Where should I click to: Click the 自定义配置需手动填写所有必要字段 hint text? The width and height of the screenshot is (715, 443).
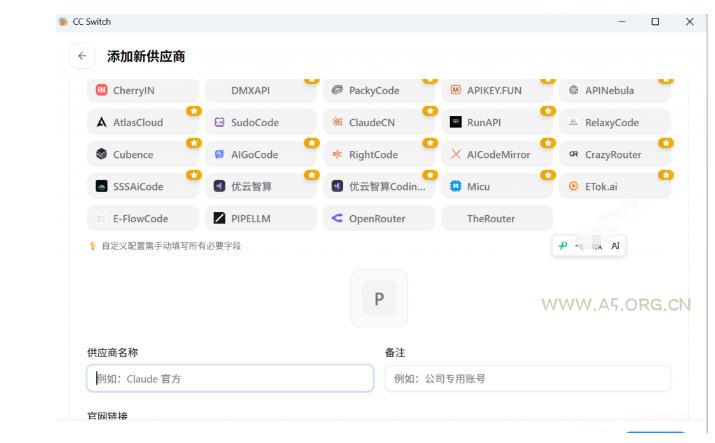[171, 246]
